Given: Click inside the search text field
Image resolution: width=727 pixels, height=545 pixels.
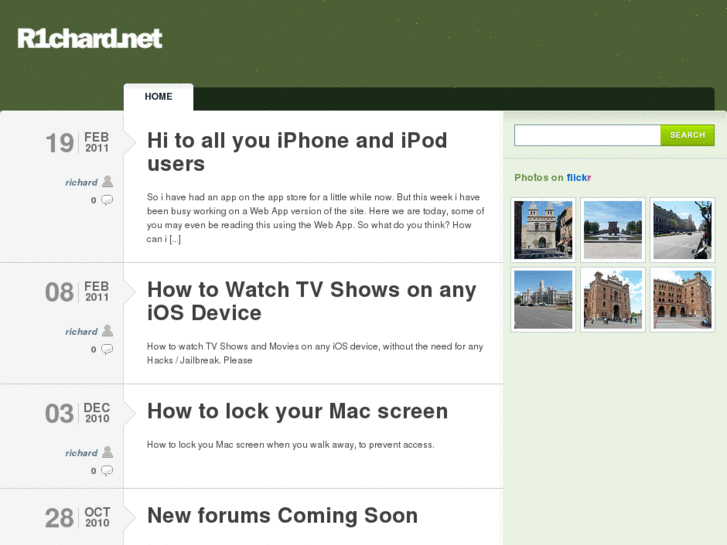Looking at the screenshot, I should 587,135.
